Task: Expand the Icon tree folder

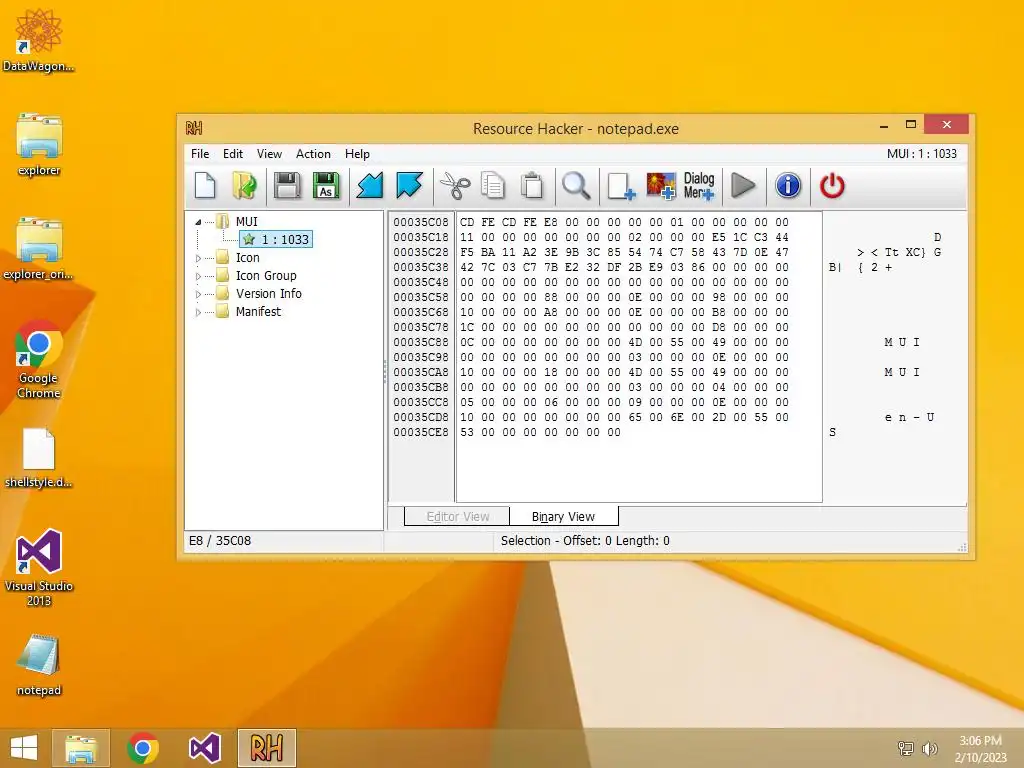Action: click(198, 258)
